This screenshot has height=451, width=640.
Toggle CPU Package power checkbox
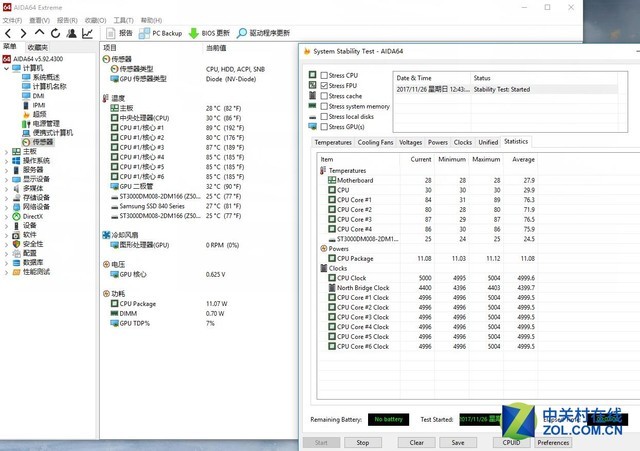coord(332,259)
